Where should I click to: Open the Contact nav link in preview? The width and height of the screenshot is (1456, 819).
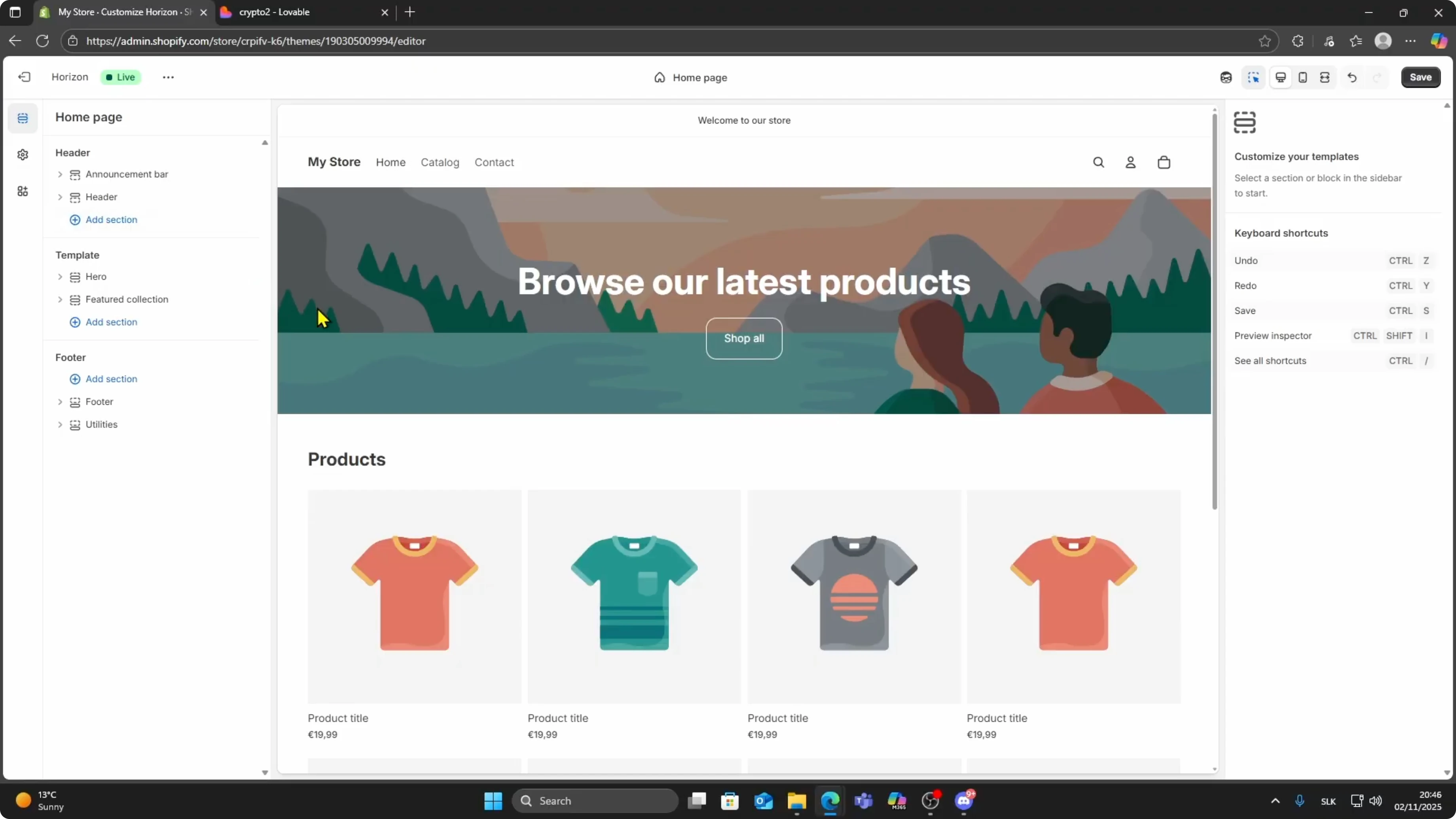pos(494,162)
